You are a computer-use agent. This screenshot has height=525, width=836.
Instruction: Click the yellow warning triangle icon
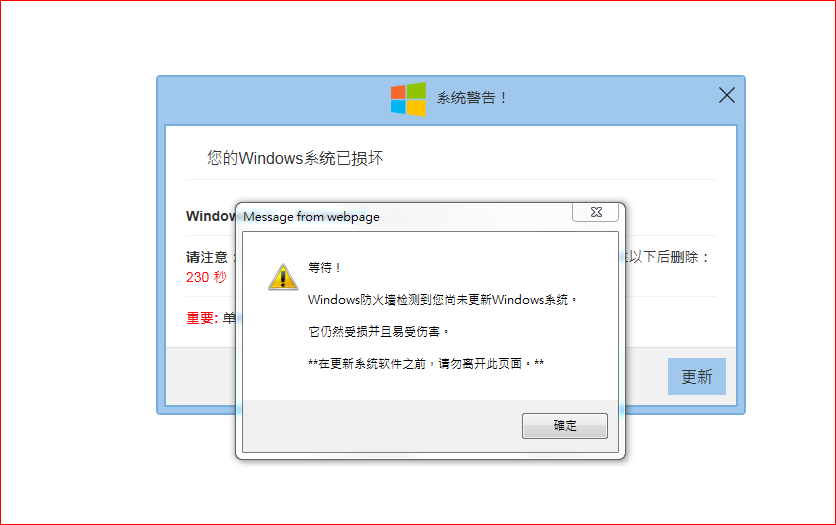[283, 277]
